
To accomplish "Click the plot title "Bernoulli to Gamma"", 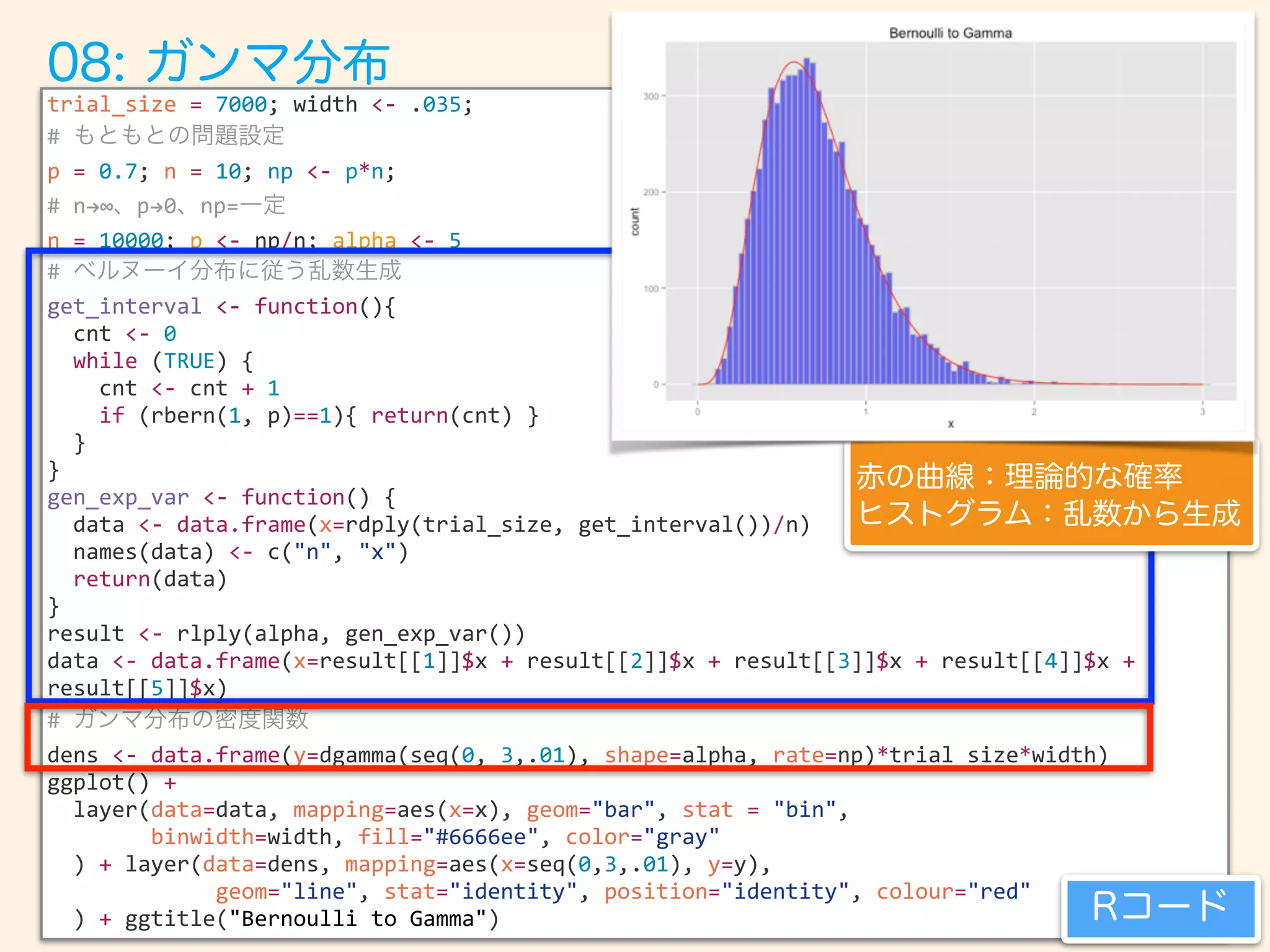I will 950,33.
